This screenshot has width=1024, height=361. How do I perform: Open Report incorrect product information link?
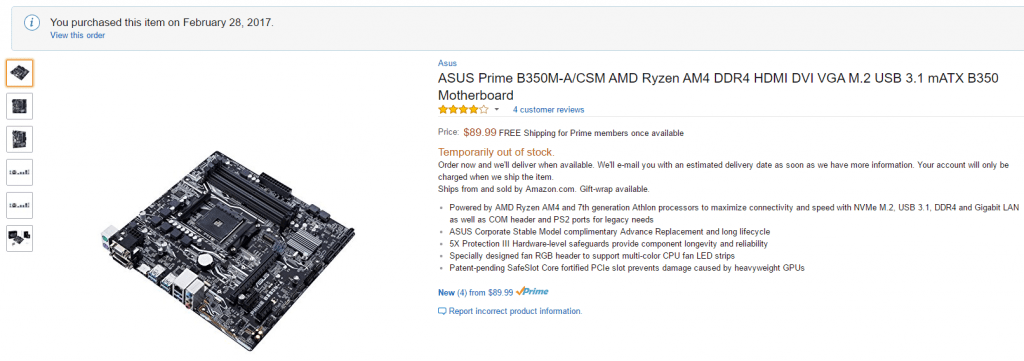pyautogui.click(x=515, y=311)
